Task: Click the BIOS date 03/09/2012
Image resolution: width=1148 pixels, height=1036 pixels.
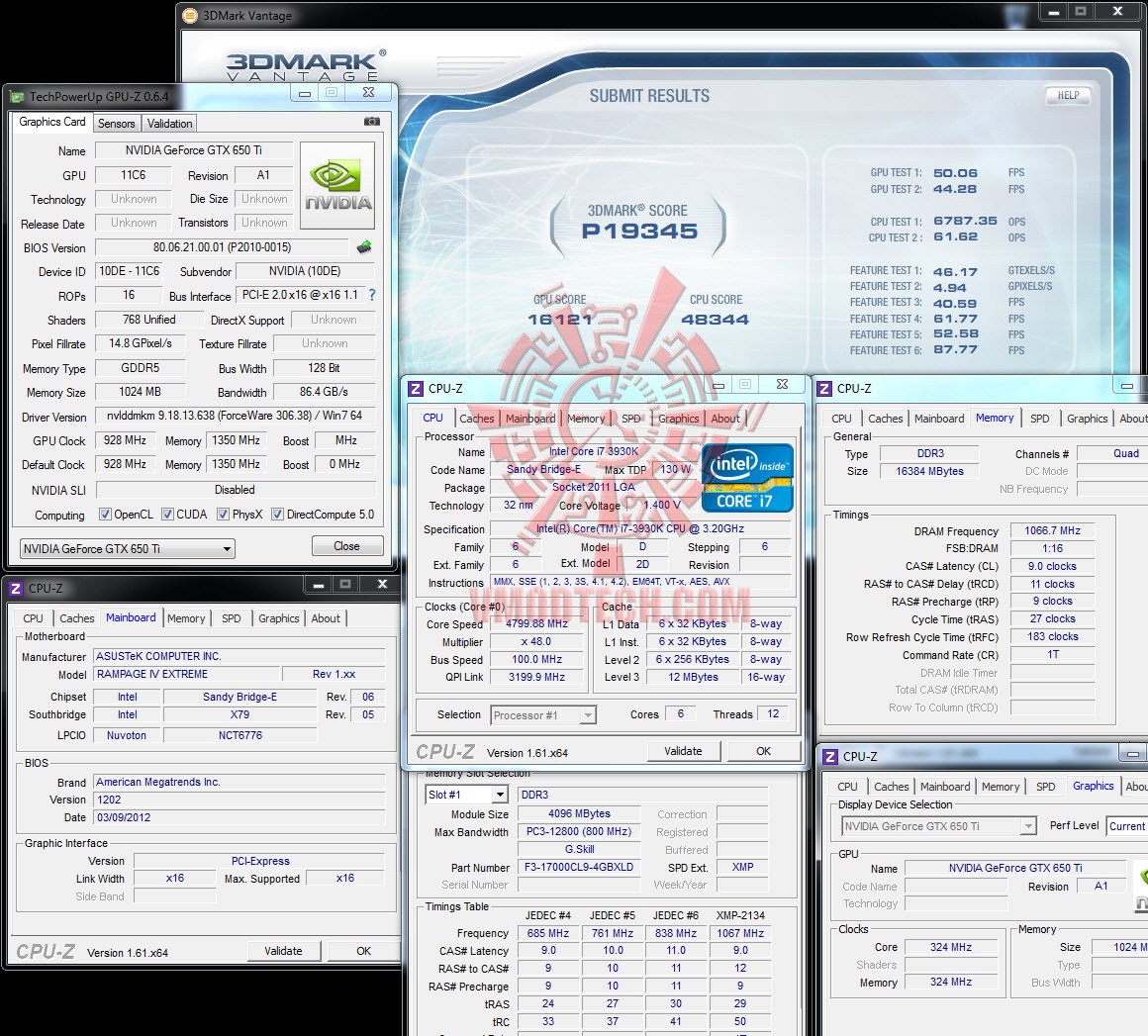Action: click(239, 817)
